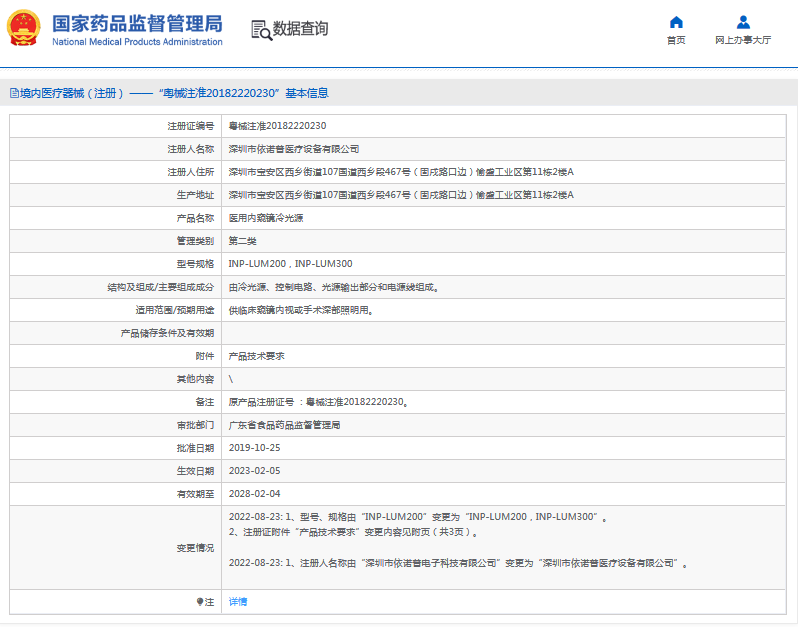This screenshot has width=798, height=627.
Task: Click National Medical Products Administration text
Action: click(137, 42)
